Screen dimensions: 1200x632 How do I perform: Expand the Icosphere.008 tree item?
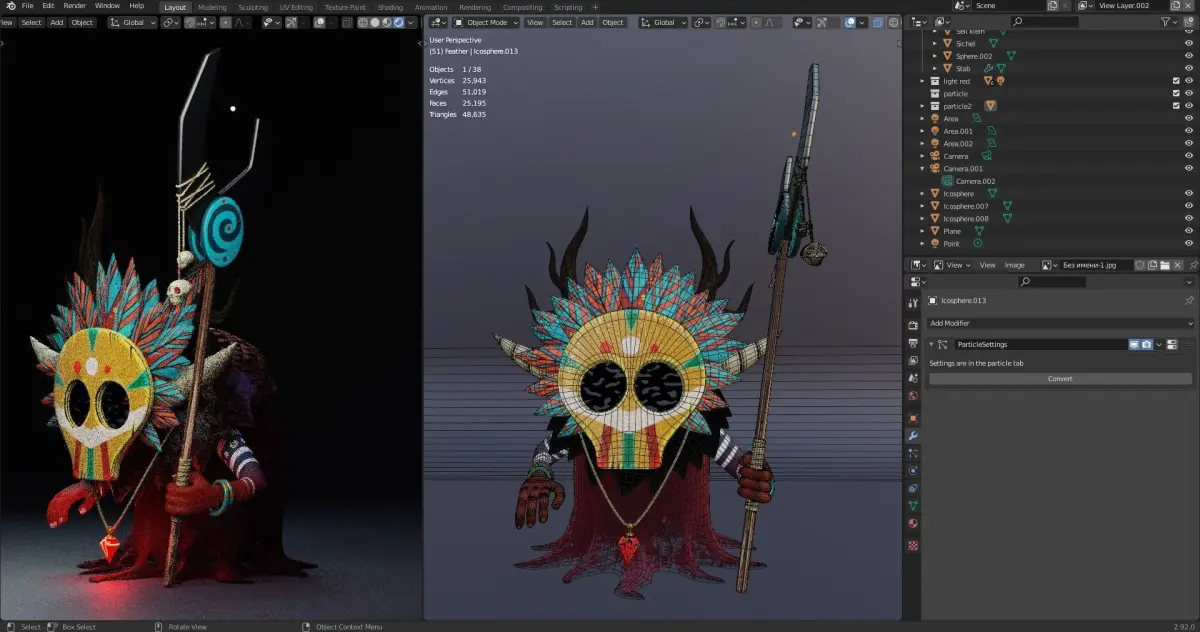point(923,219)
